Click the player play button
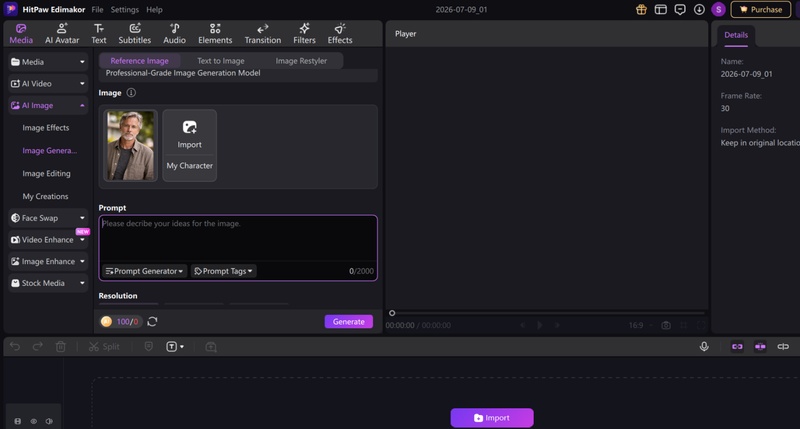Image resolution: width=800 pixels, height=429 pixels. coord(540,325)
